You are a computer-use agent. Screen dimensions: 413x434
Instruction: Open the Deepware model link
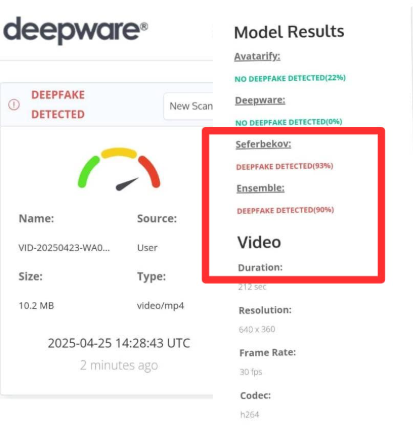(x=260, y=100)
